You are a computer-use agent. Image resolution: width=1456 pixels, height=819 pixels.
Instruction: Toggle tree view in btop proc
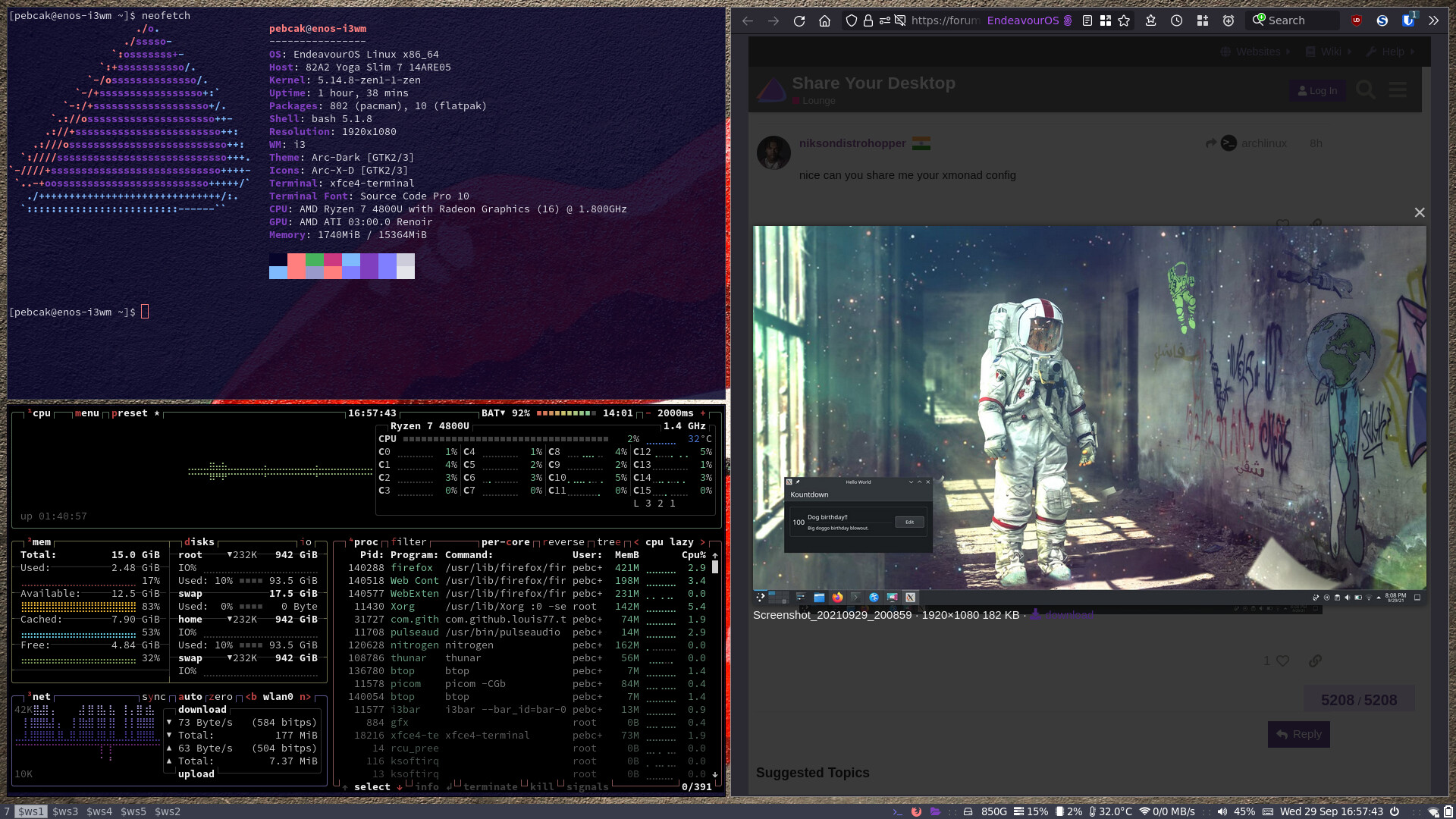click(609, 542)
